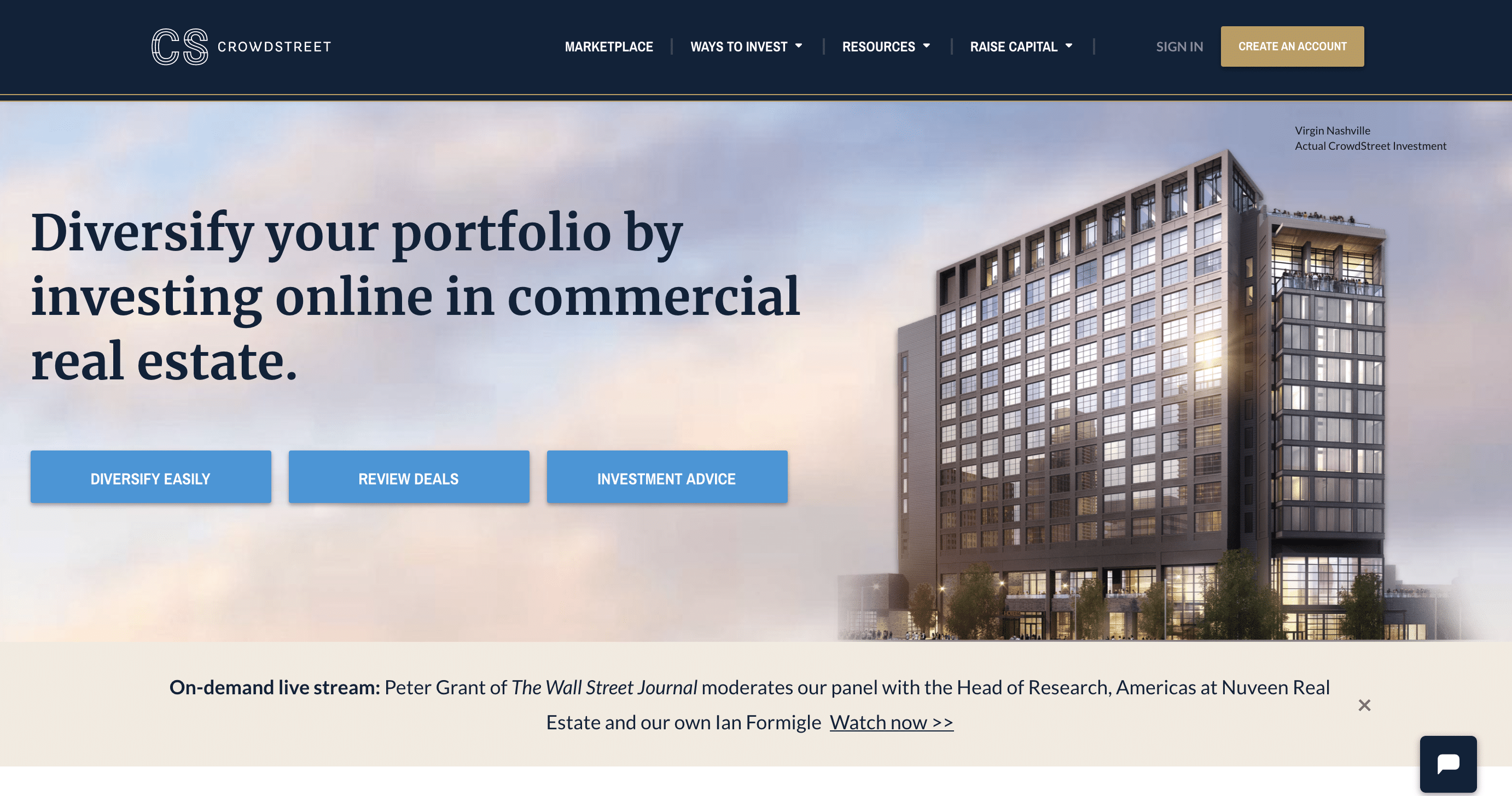Image resolution: width=1512 pixels, height=796 pixels.
Task: Close the notification banner
Action: 1365,705
